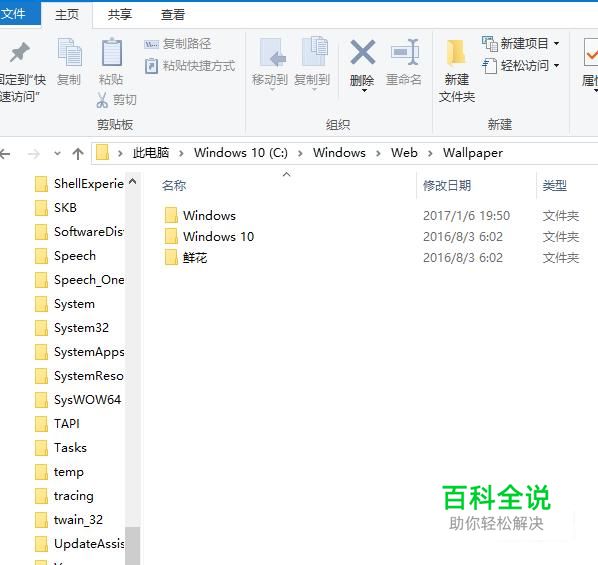The height and width of the screenshot is (565, 598).
Task: Click the Windows folder icon in file list
Action: pyautogui.click(x=171, y=215)
